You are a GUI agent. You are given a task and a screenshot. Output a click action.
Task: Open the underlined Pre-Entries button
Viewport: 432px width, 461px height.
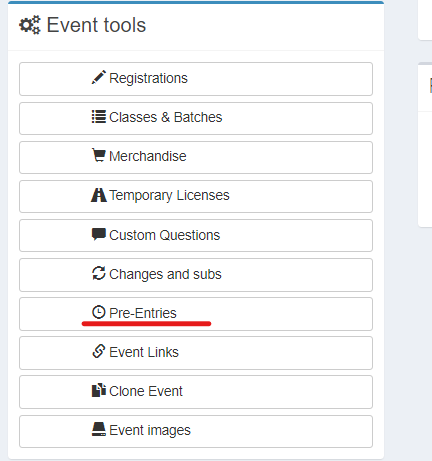(196, 314)
